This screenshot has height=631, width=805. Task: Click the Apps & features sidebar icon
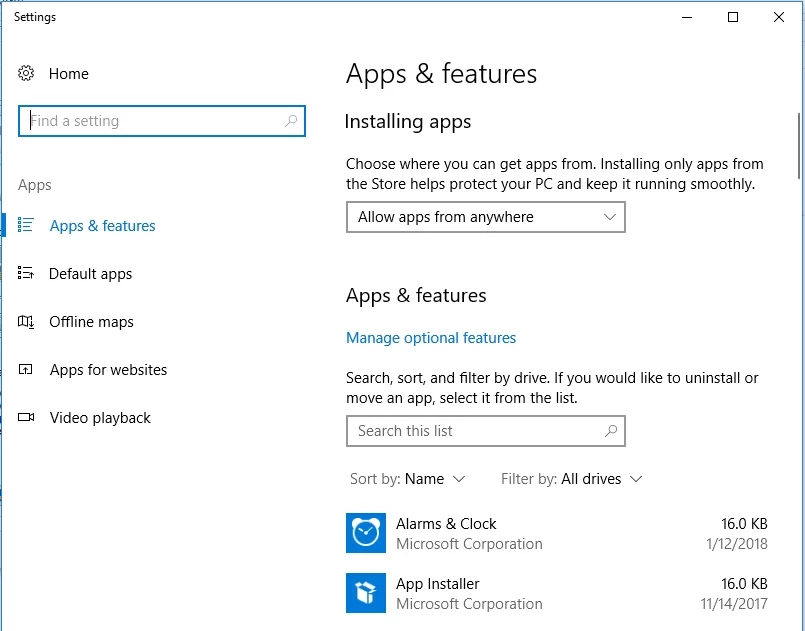(x=27, y=226)
